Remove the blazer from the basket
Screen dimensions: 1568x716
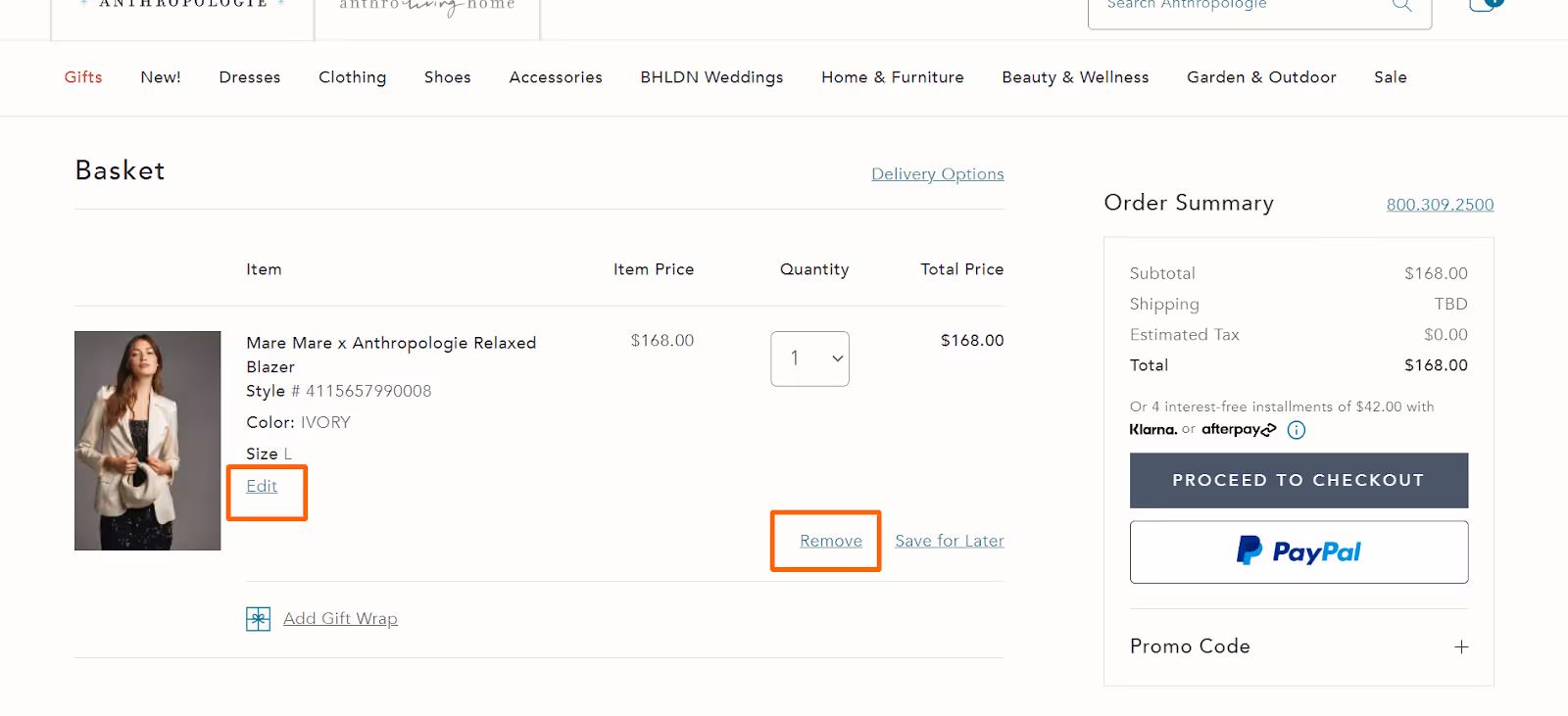pyautogui.click(x=829, y=540)
